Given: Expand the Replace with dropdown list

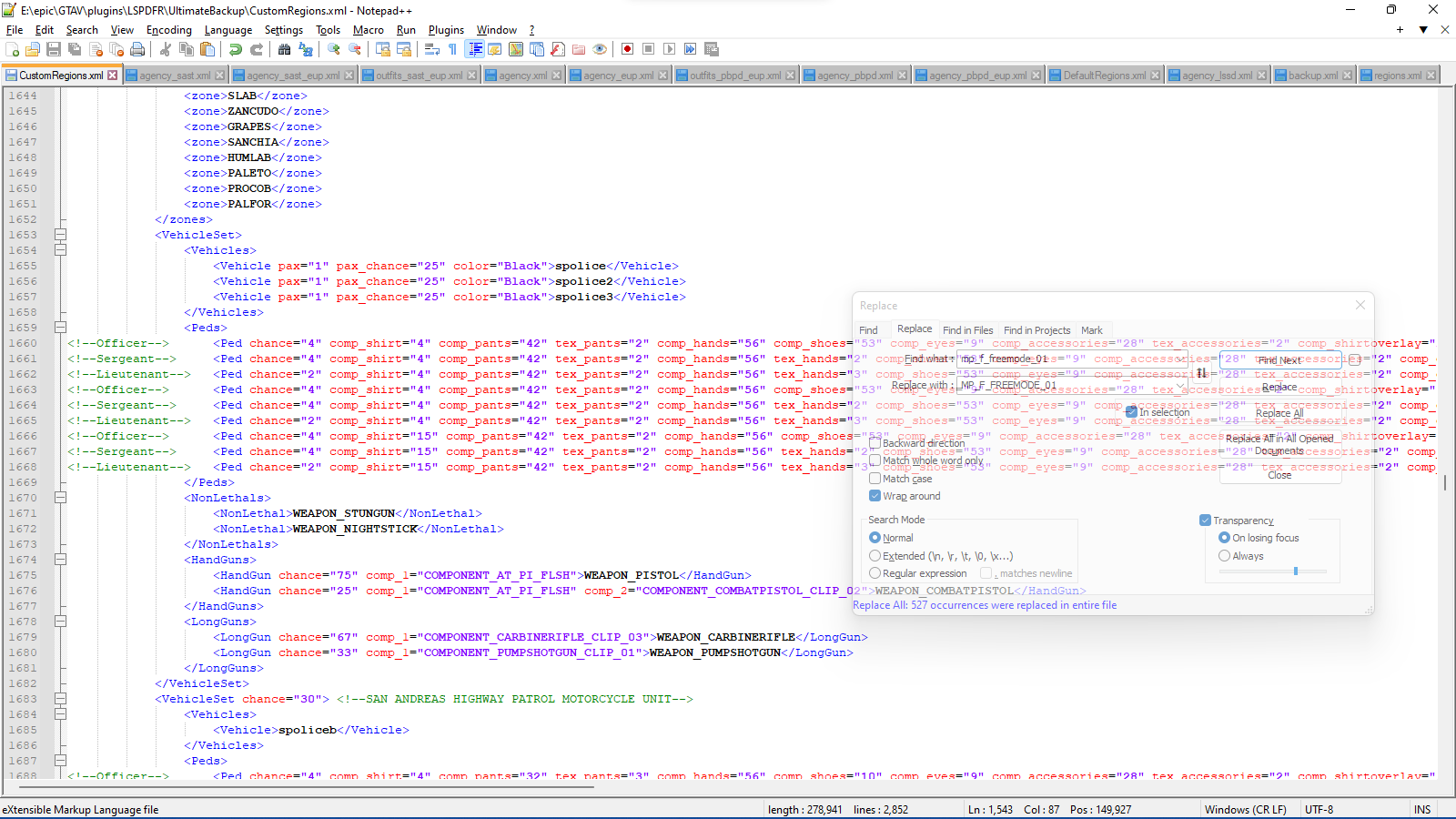Looking at the screenshot, I should [x=1180, y=386].
